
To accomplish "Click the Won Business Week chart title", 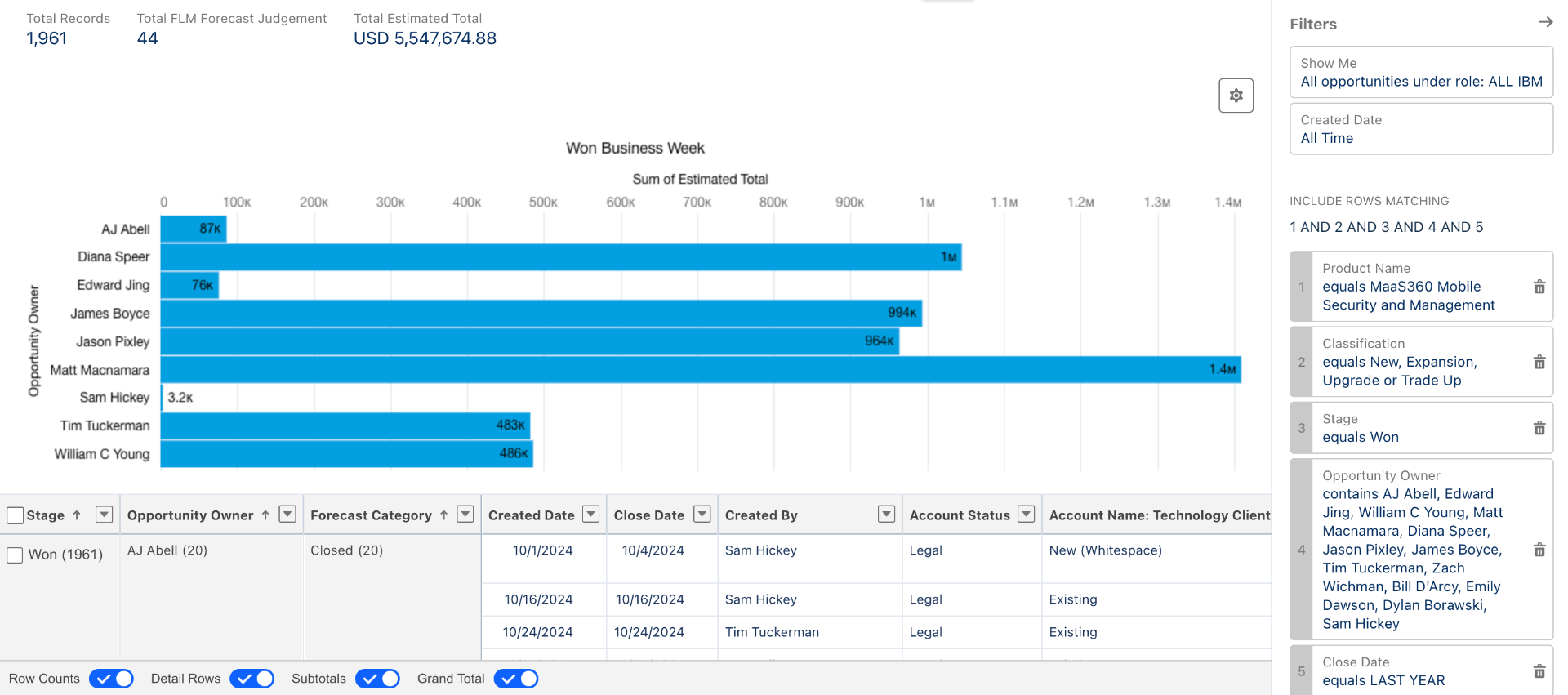I will click(635, 148).
